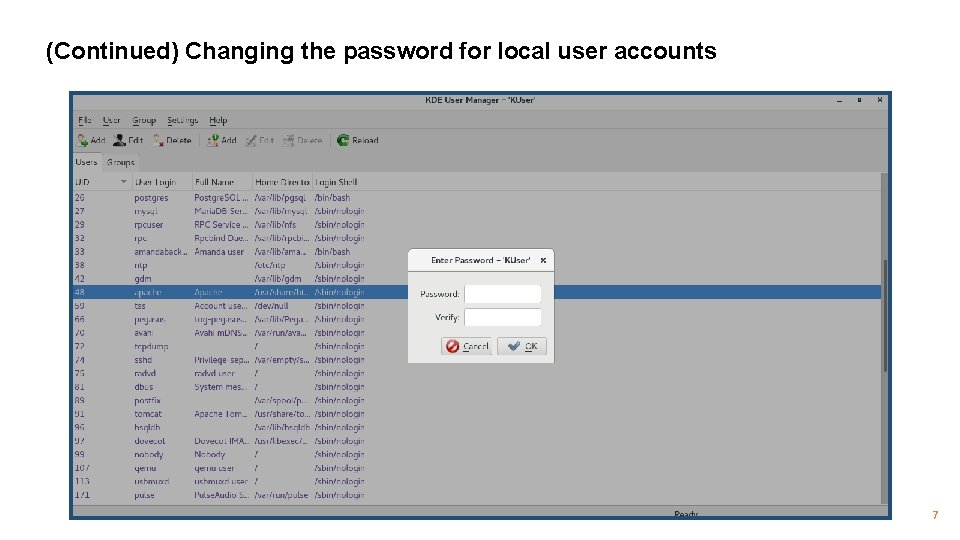Select the ntp user row
The image size is (960, 540).
click(478, 265)
